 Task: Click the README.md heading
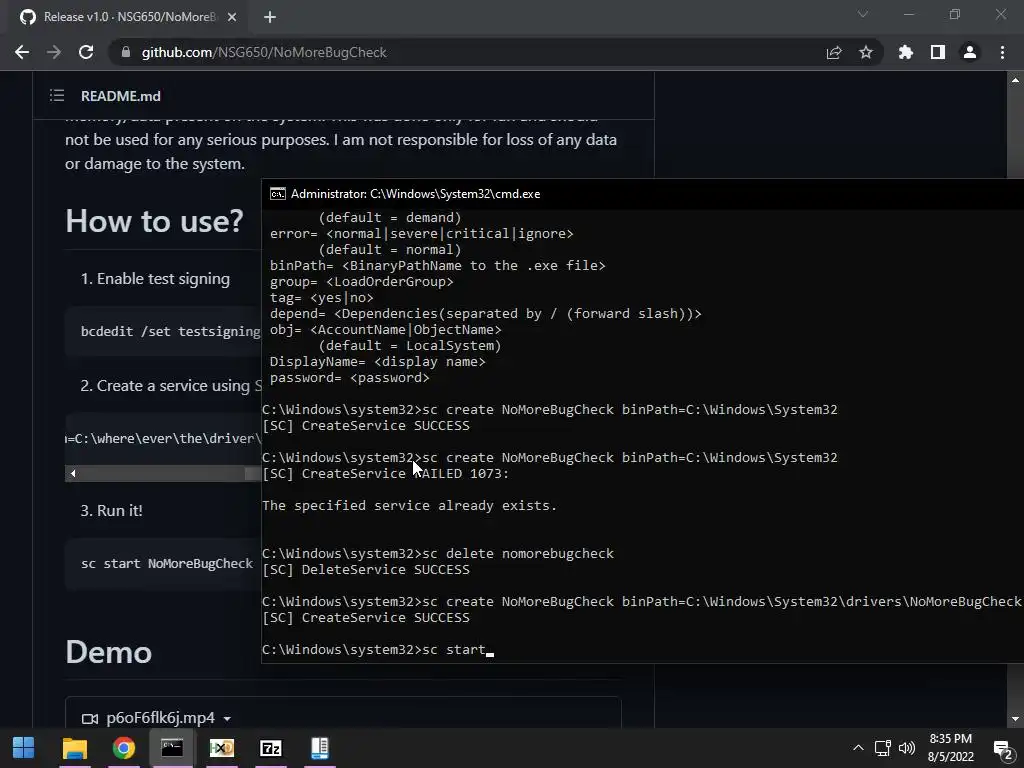tap(121, 96)
